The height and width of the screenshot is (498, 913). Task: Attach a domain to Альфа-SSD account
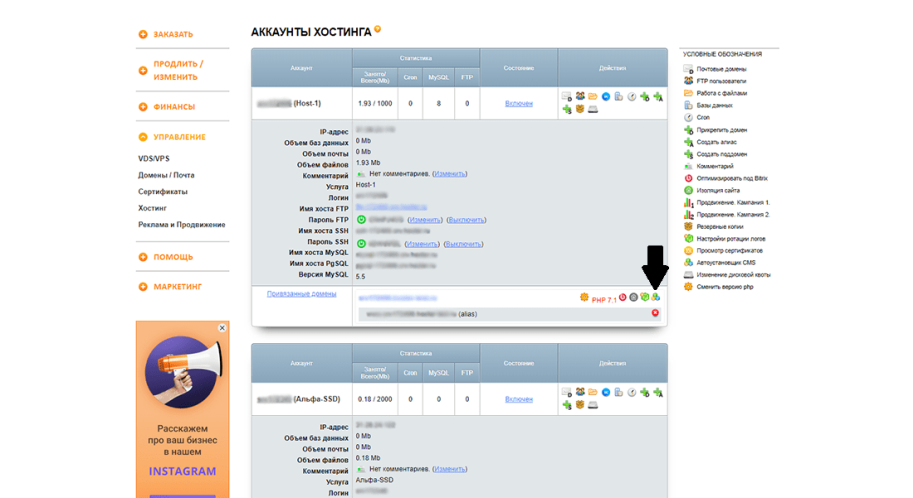pyautogui.click(x=645, y=393)
